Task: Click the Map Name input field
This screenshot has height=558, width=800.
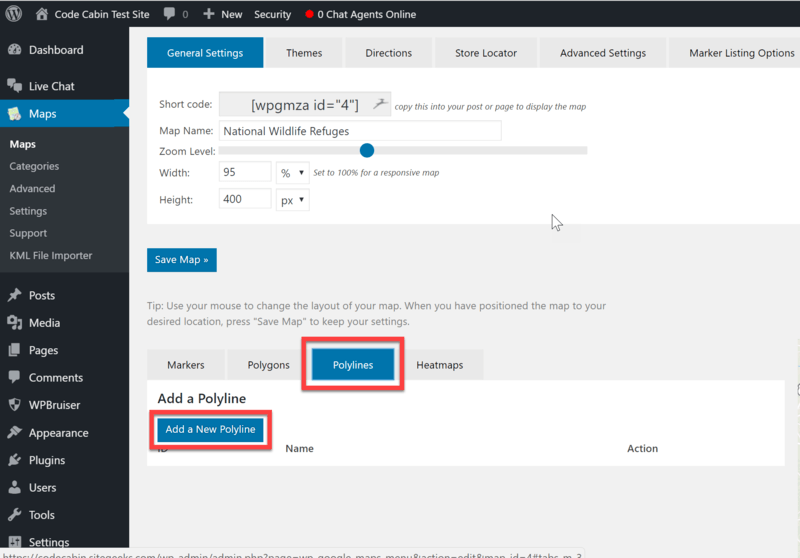Action: pos(360,131)
